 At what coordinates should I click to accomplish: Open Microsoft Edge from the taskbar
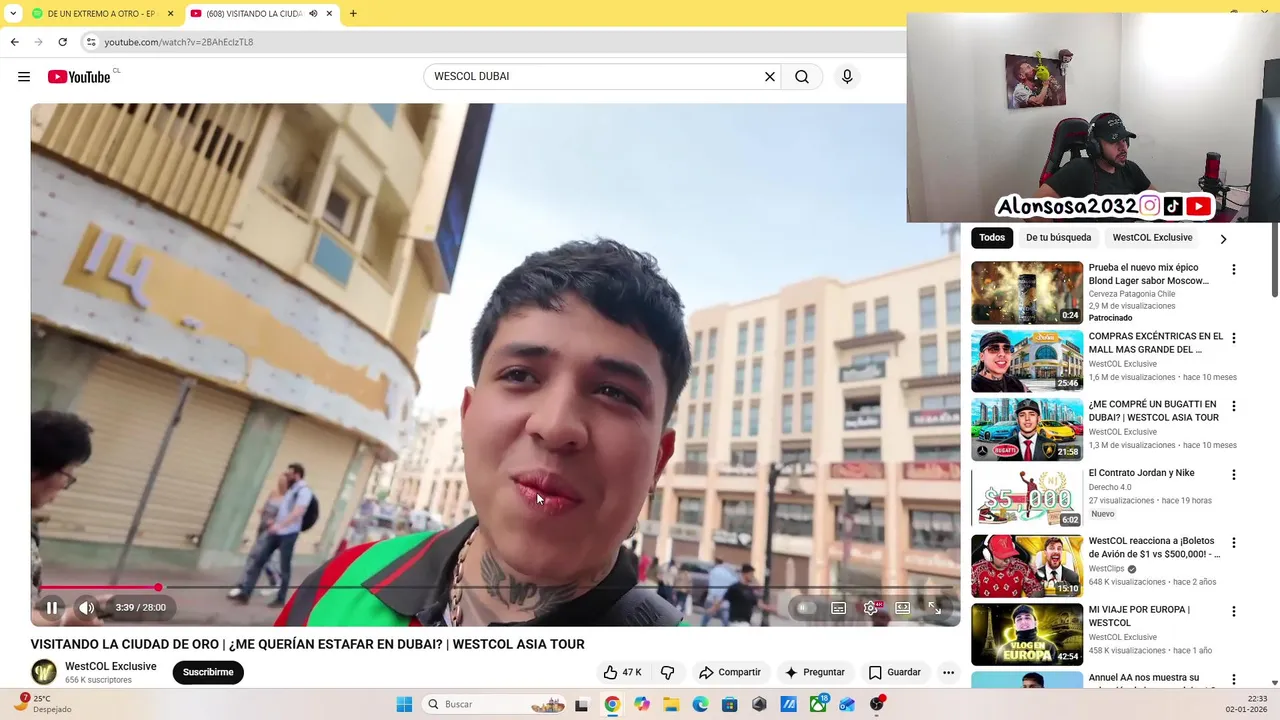(700, 704)
